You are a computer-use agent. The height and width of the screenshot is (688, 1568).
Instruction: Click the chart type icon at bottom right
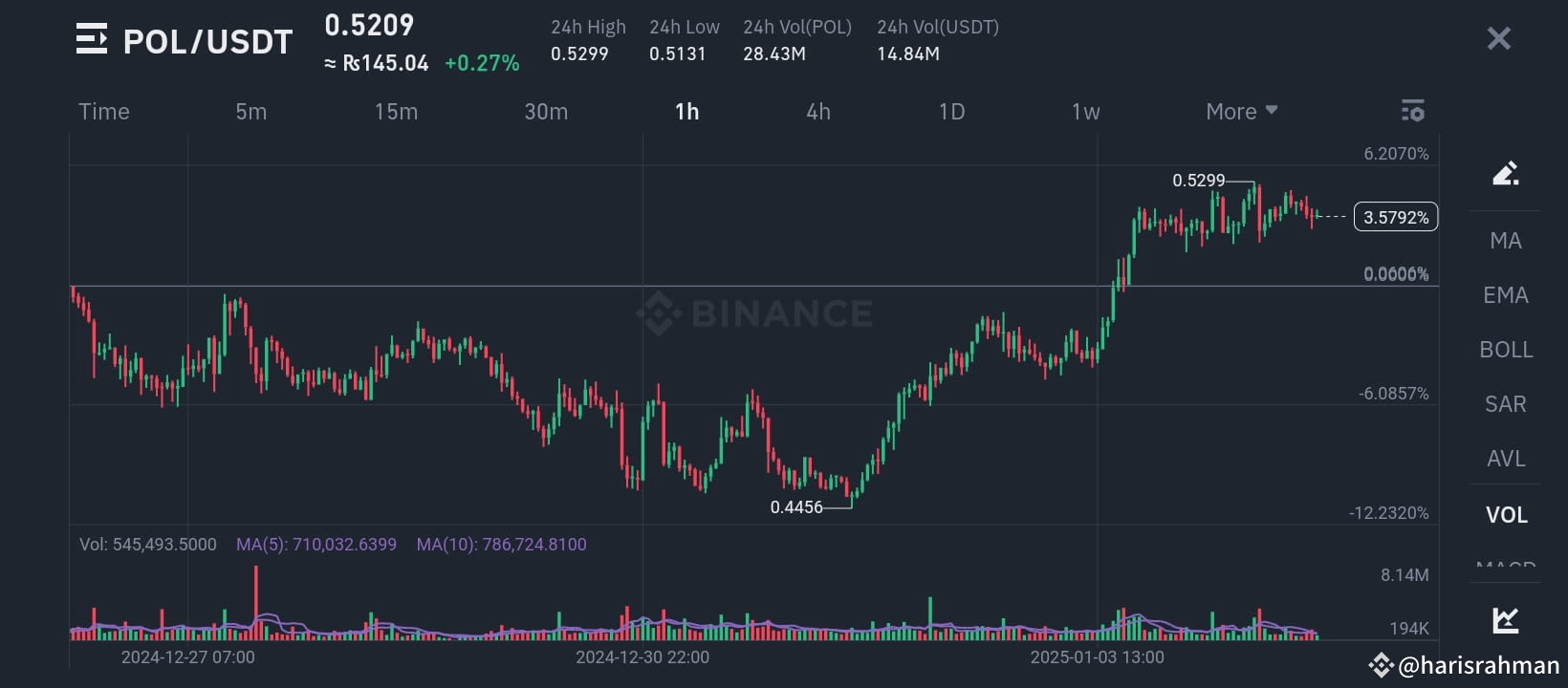click(x=1506, y=620)
